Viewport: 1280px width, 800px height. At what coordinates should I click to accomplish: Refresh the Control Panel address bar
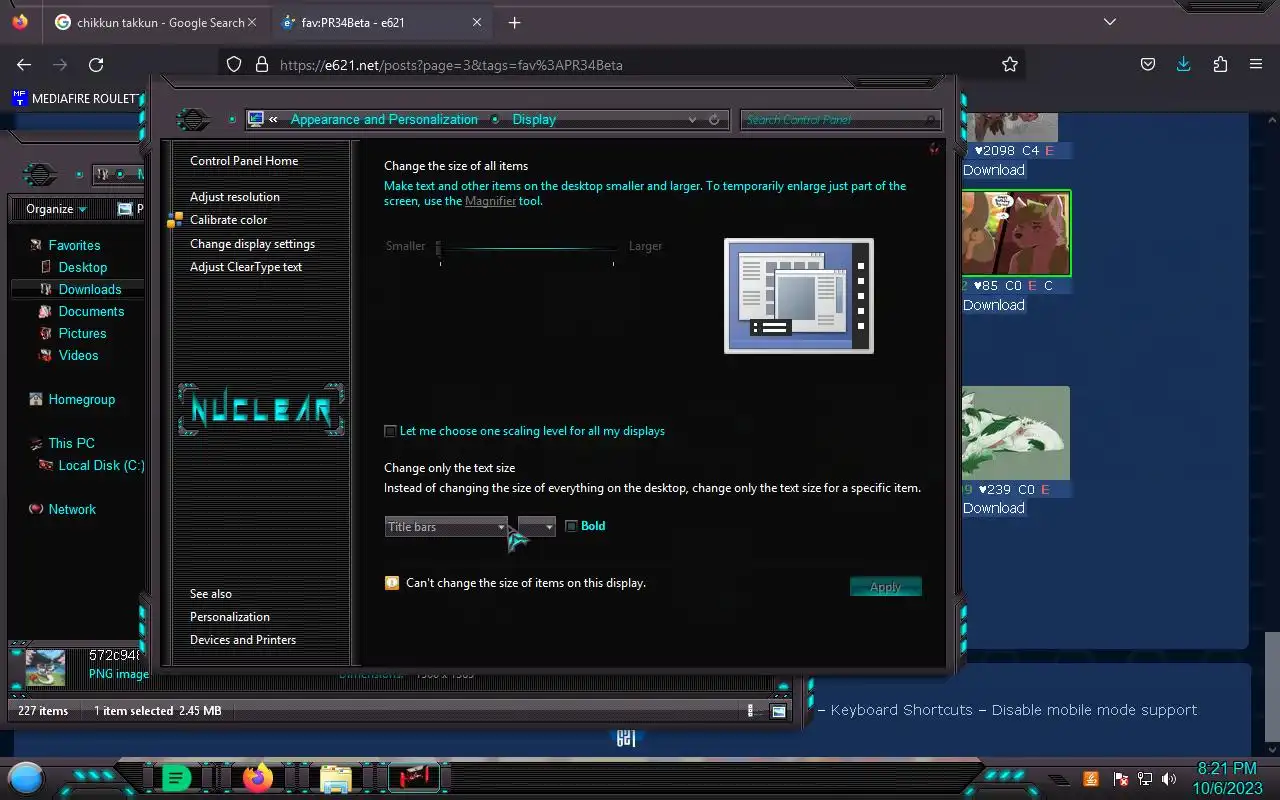[x=714, y=119]
